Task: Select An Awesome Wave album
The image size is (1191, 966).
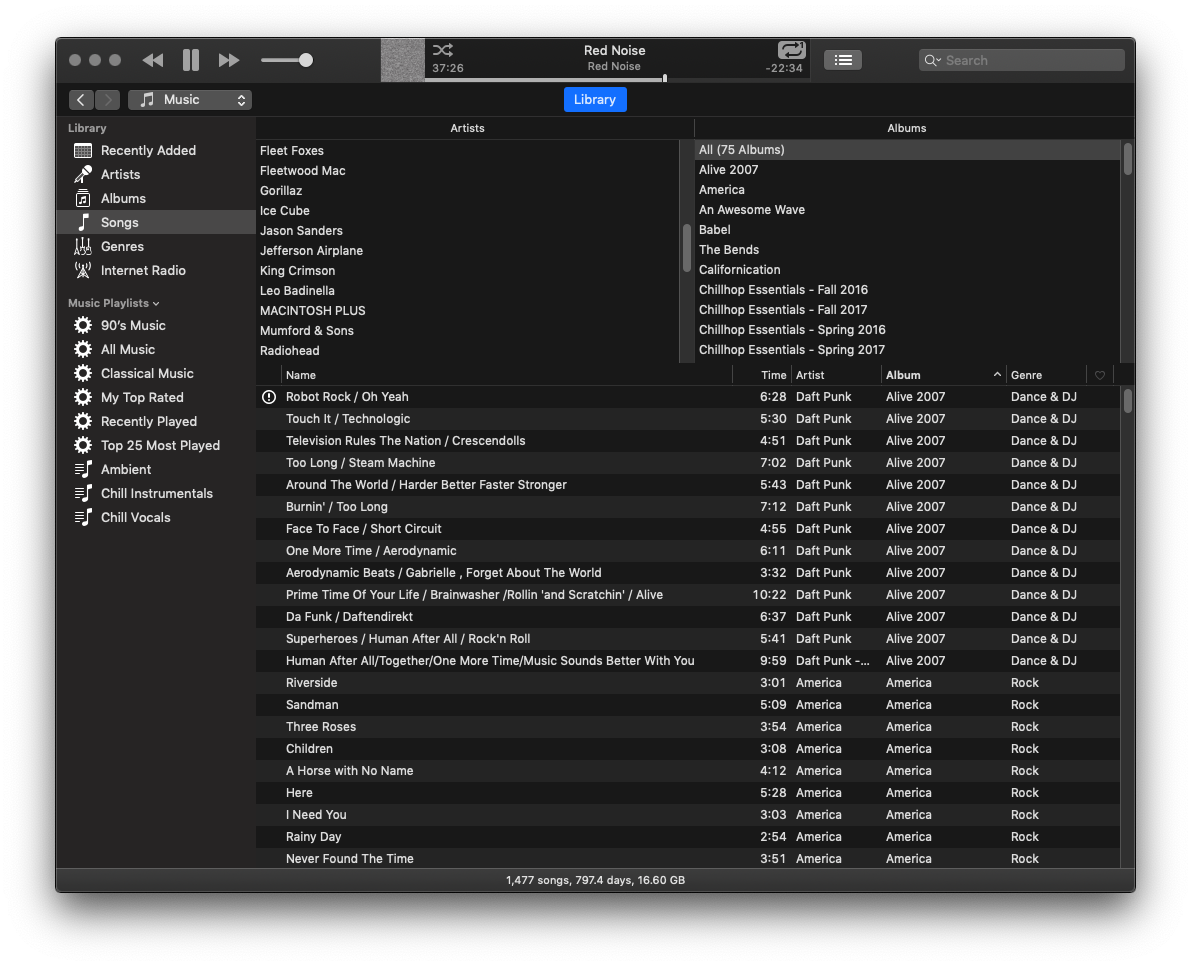Action: [x=908, y=210]
